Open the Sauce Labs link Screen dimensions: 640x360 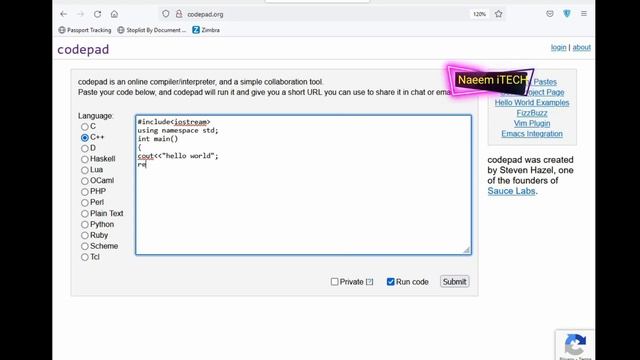point(511,191)
